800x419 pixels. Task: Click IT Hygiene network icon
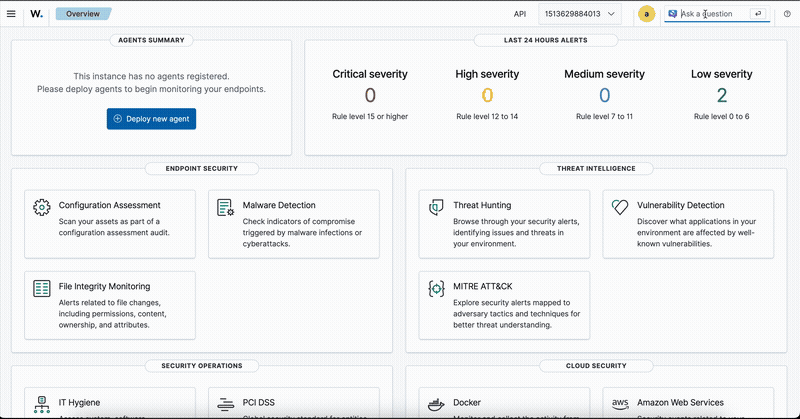point(42,404)
